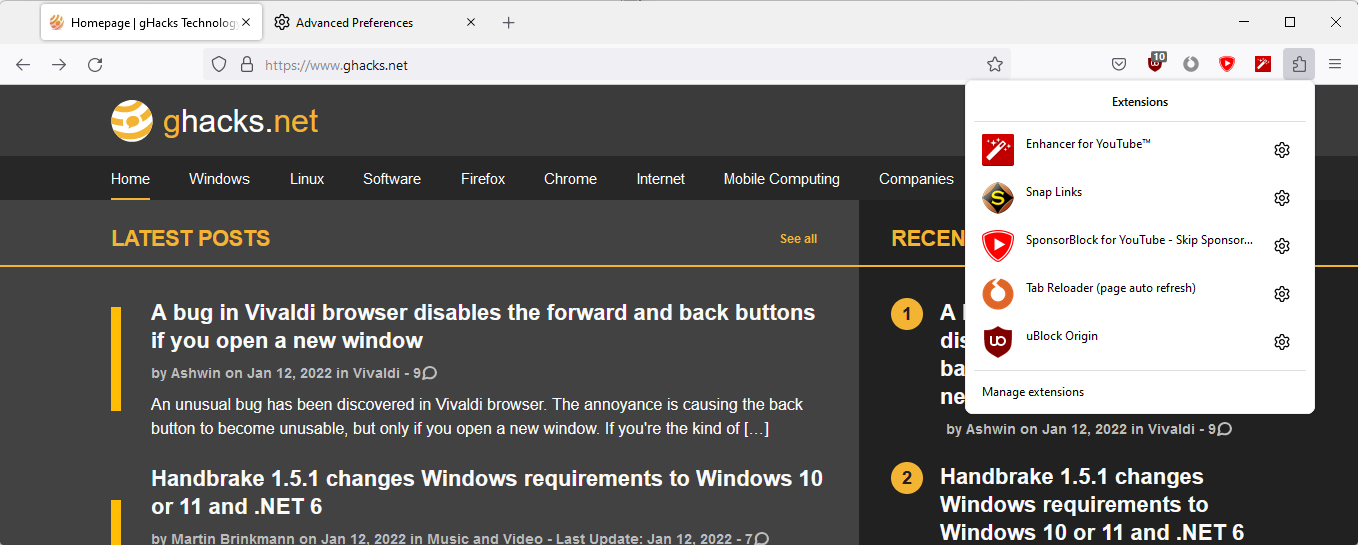This screenshot has height=545, width=1358.
Task: Click the LATEST POSTS heading
Action: (x=191, y=239)
